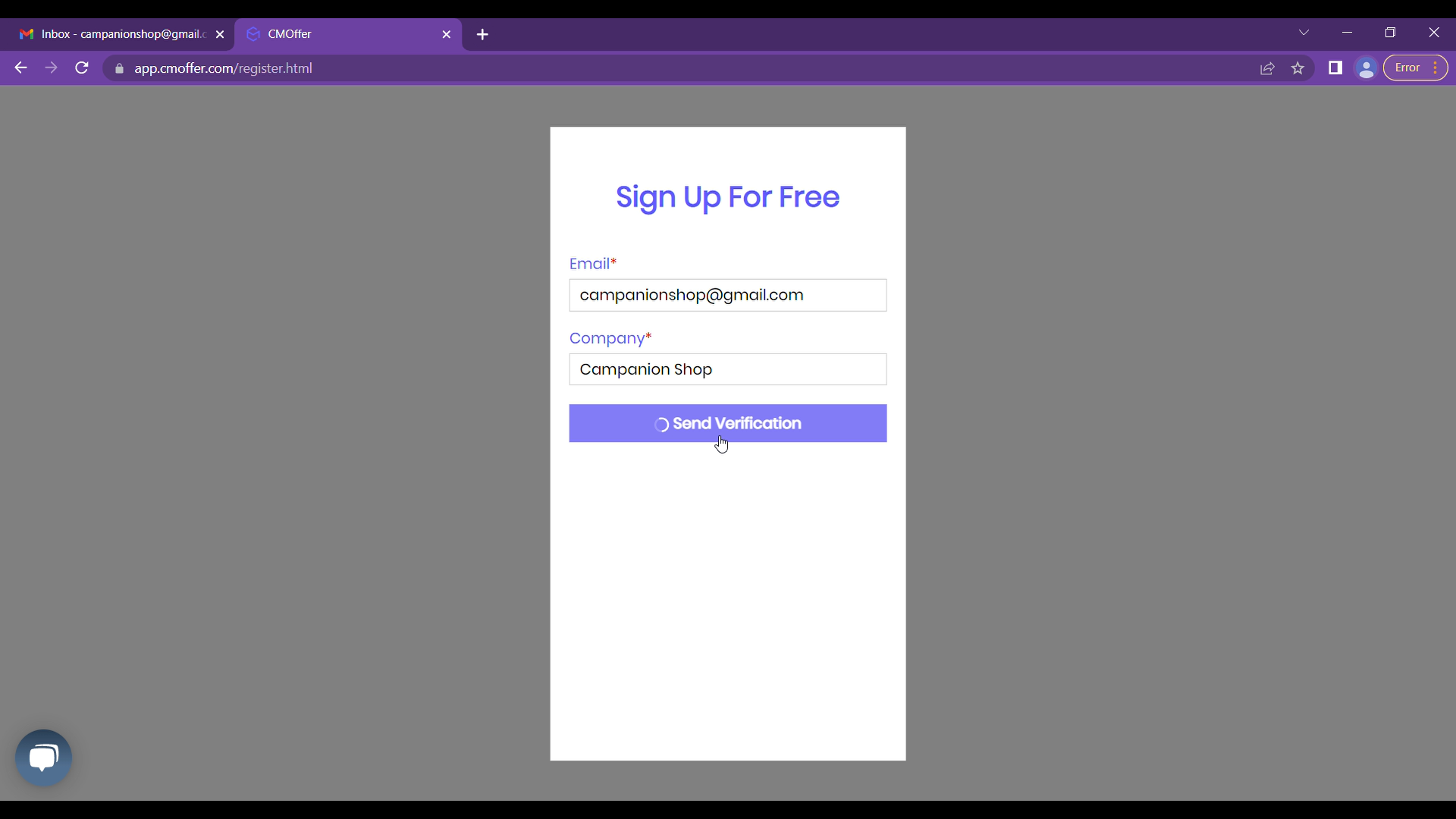Click the page refresh icon
The width and height of the screenshot is (1456, 819).
83,68
